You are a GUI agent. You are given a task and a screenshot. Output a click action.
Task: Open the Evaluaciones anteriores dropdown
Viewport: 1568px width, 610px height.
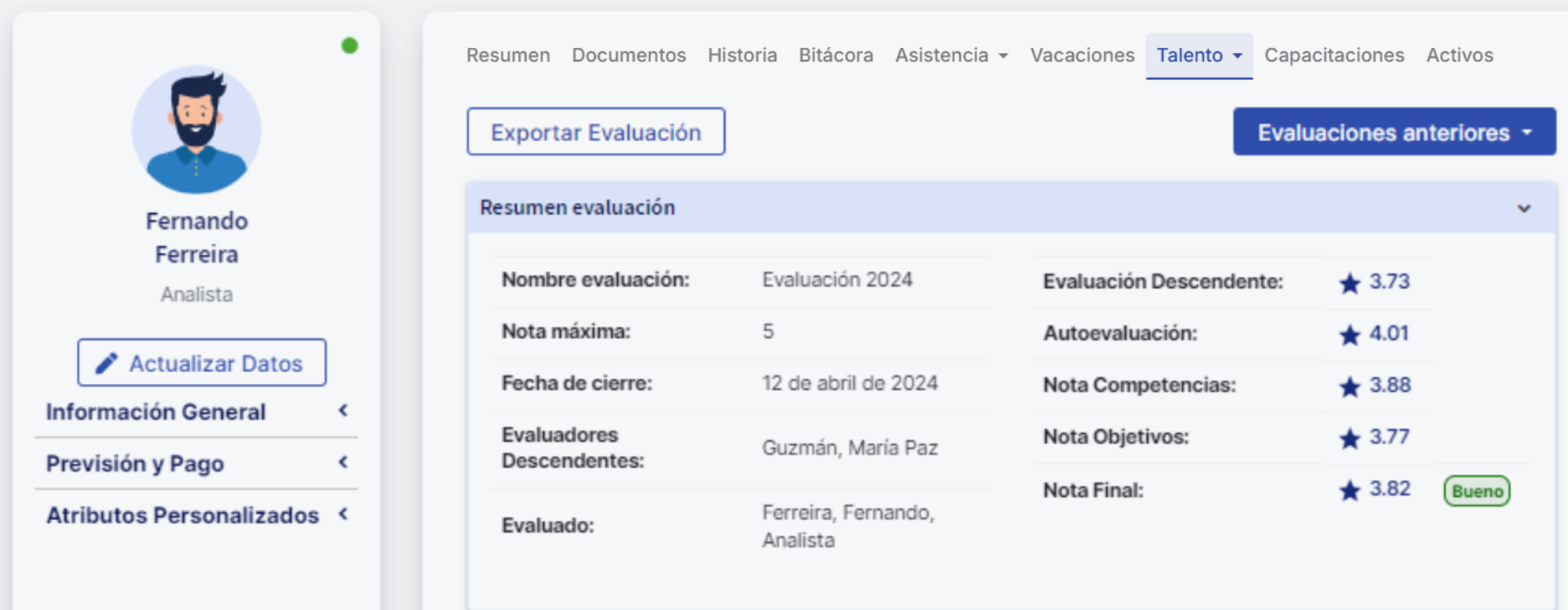coord(1394,132)
